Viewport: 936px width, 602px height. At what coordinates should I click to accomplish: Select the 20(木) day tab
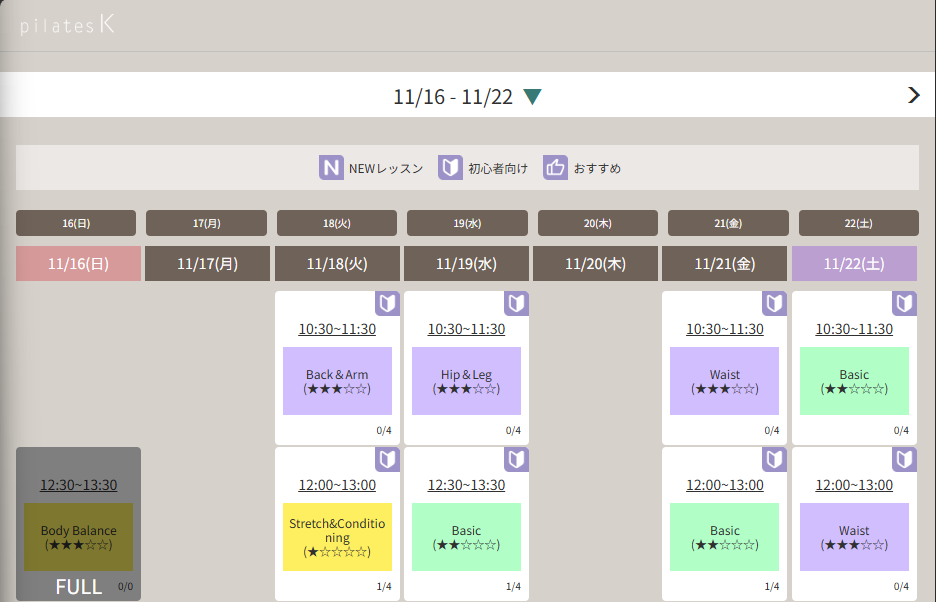[597, 223]
